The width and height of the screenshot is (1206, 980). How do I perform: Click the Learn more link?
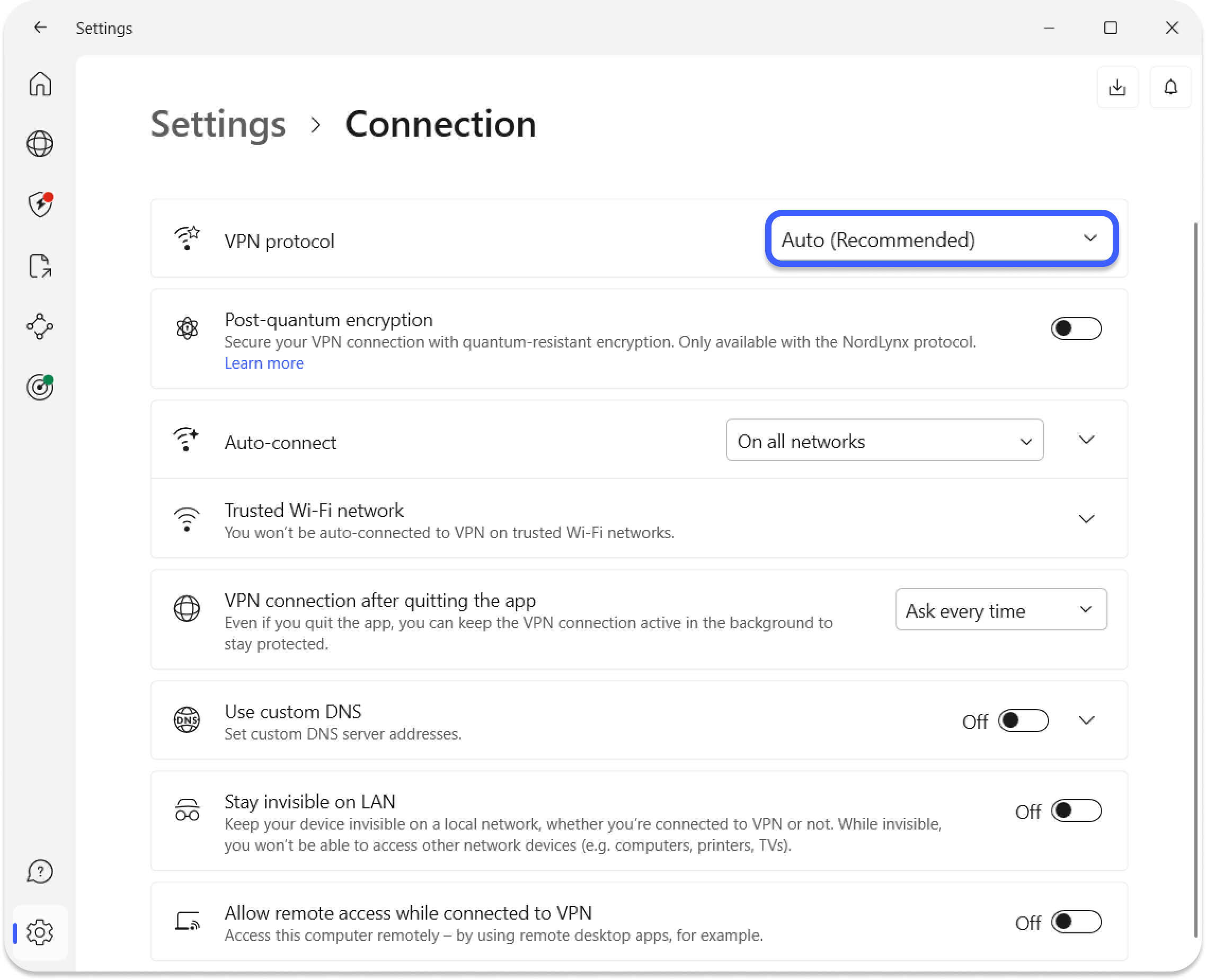264,363
